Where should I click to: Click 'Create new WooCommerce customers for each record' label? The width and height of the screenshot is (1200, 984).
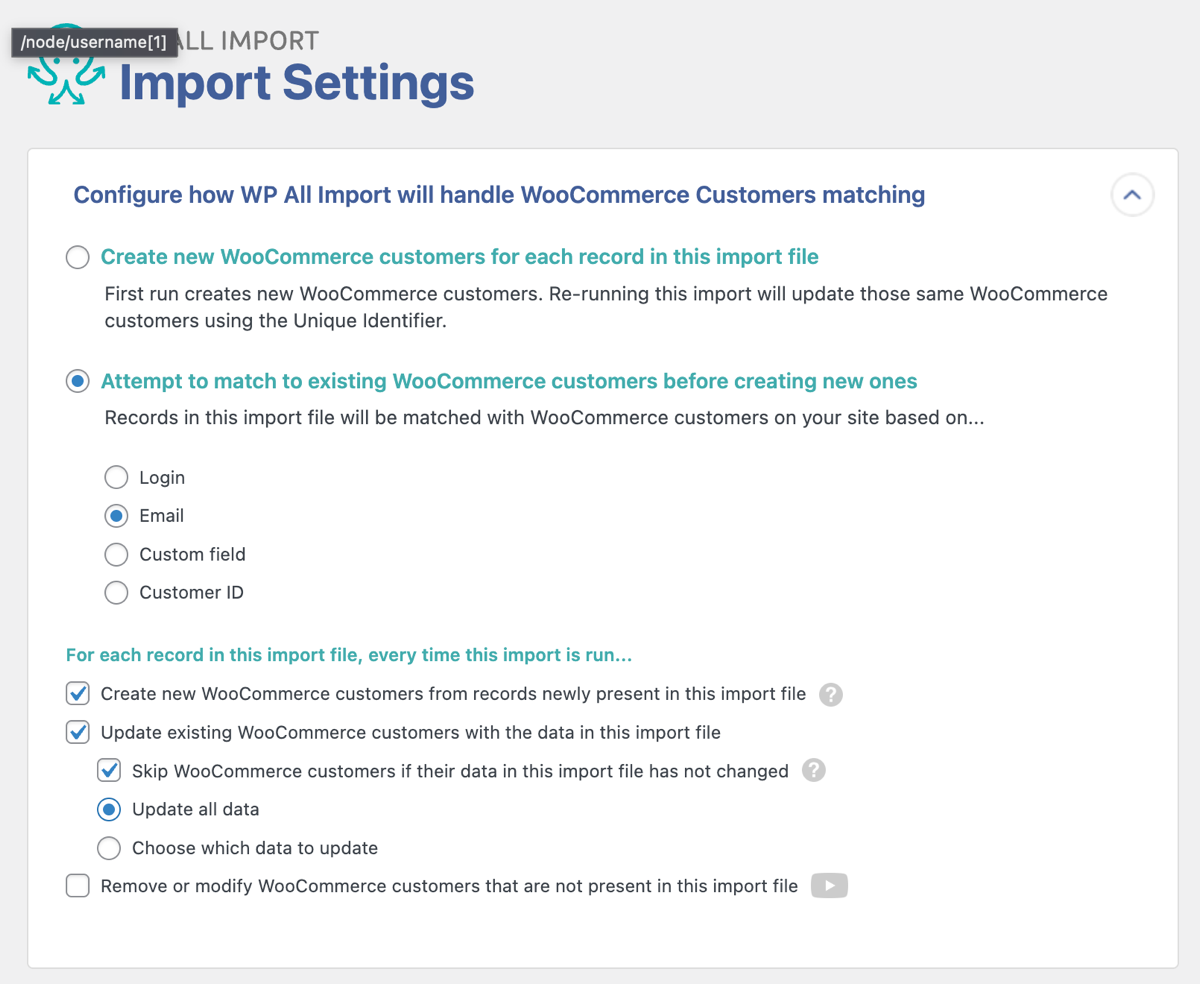(460, 257)
